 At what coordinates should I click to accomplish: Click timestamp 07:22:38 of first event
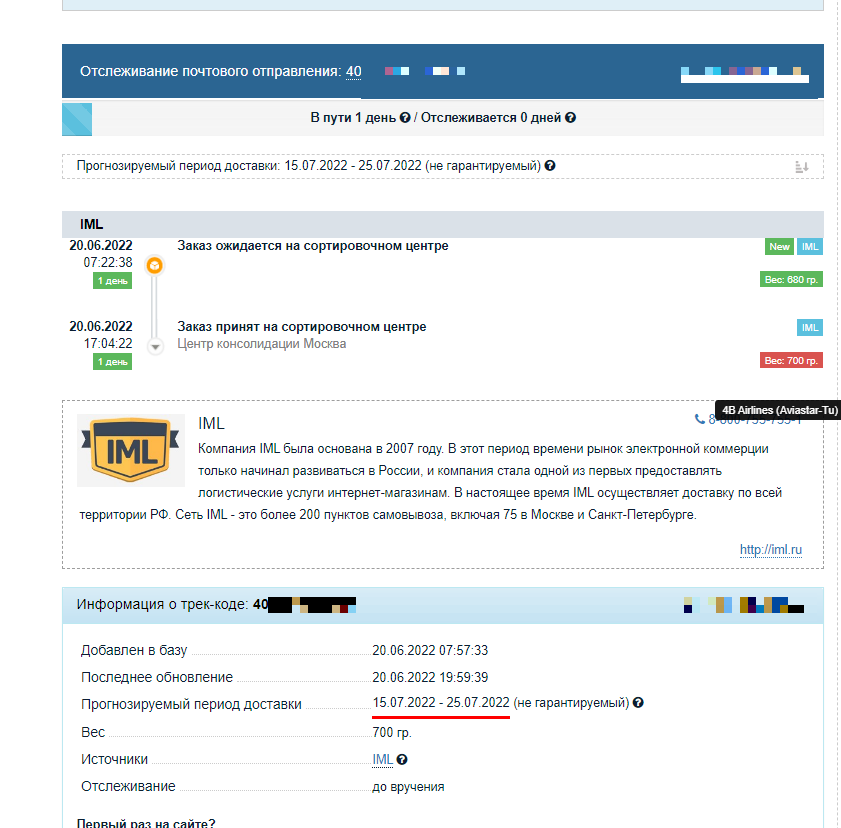[x=107, y=262]
